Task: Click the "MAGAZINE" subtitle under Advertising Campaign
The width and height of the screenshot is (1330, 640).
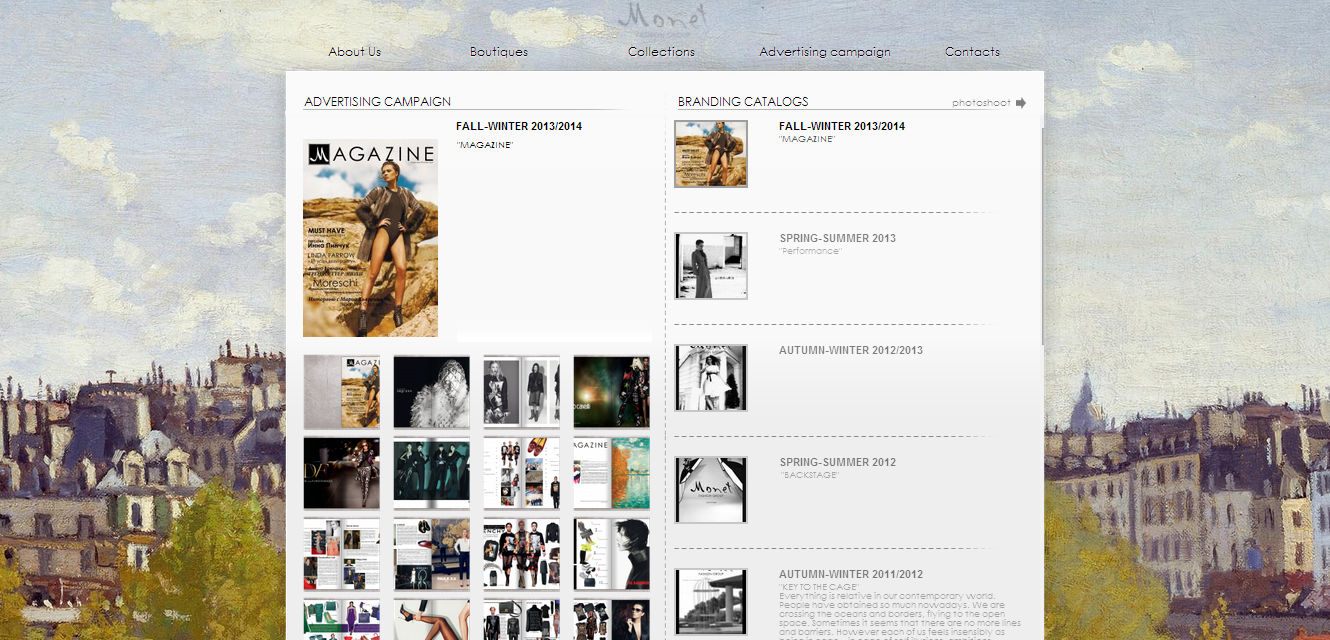Action: [x=485, y=145]
